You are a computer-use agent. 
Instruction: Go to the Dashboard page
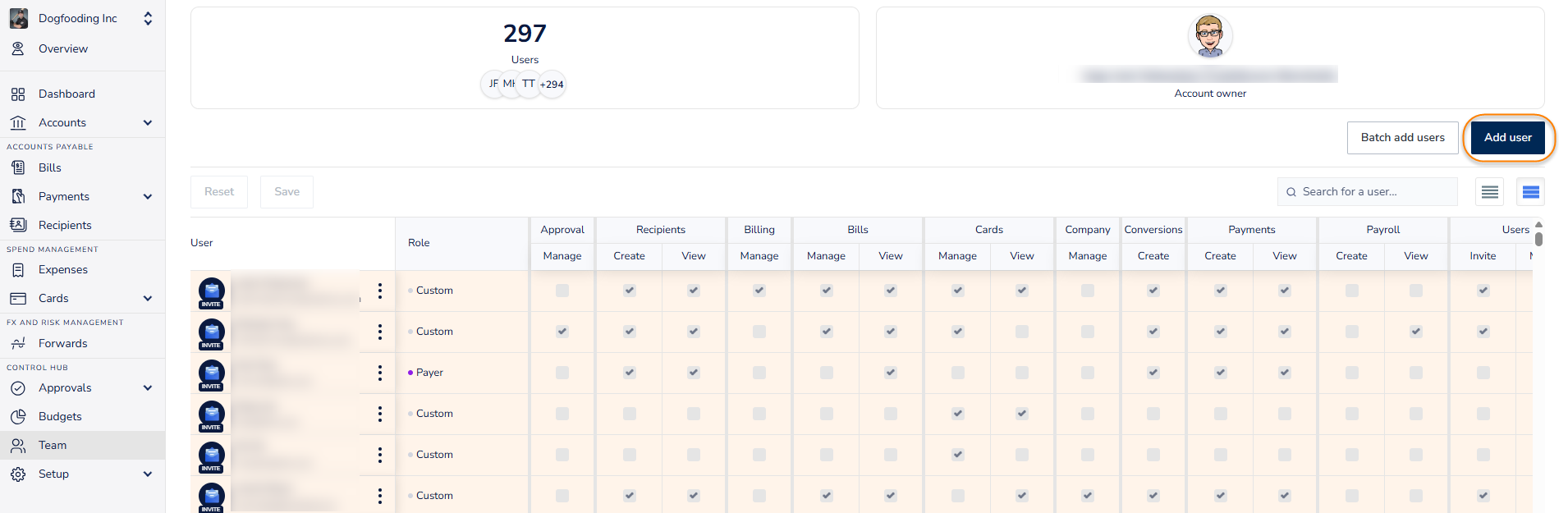[x=66, y=94]
